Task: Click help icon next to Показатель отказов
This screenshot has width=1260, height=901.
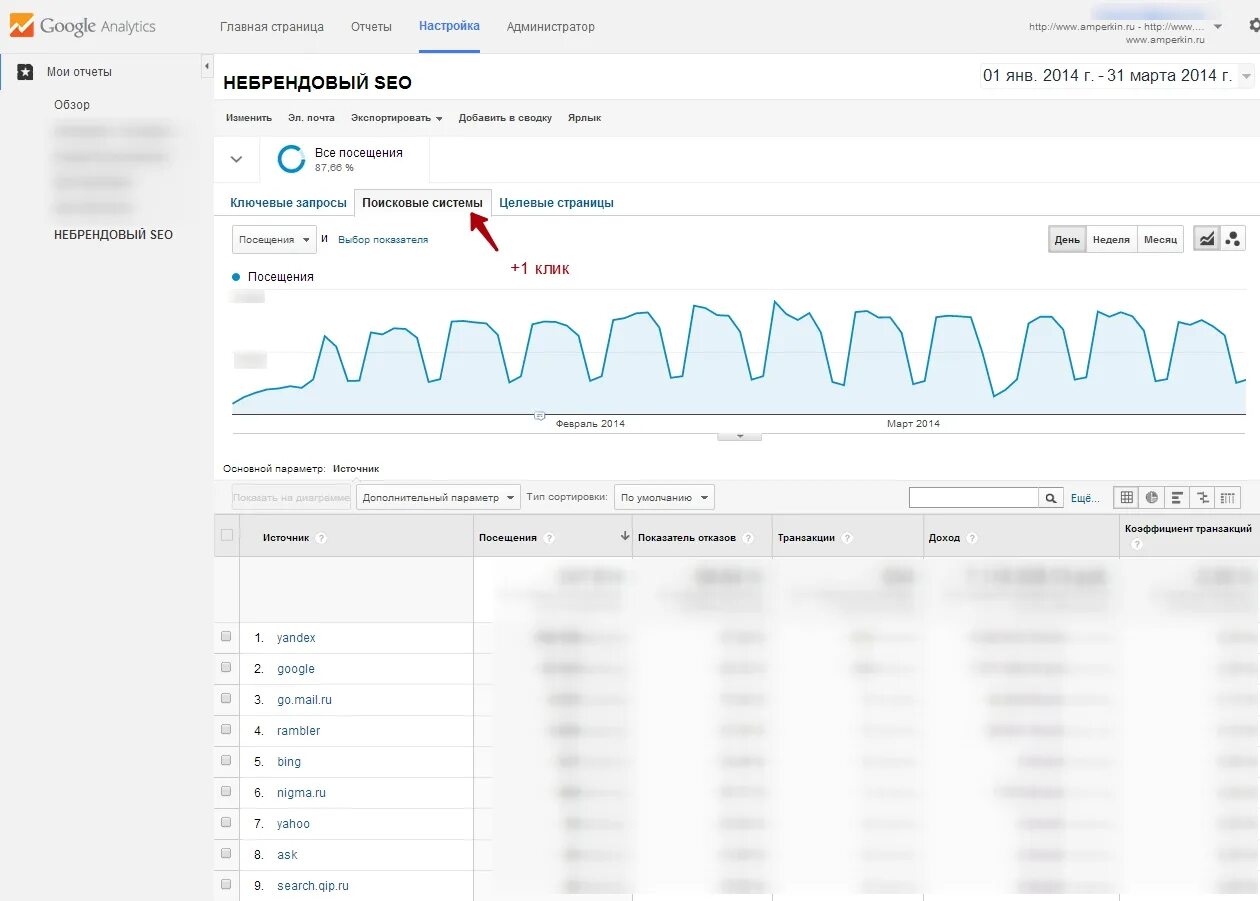Action: coord(748,538)
